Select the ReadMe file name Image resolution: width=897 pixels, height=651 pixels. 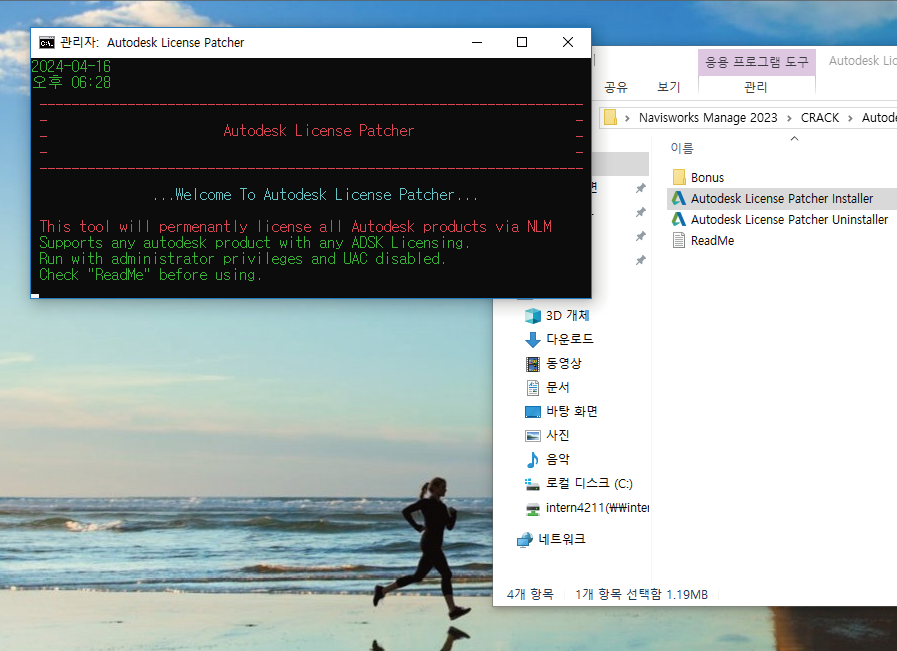pyautogui.click(x=712, y=241)
